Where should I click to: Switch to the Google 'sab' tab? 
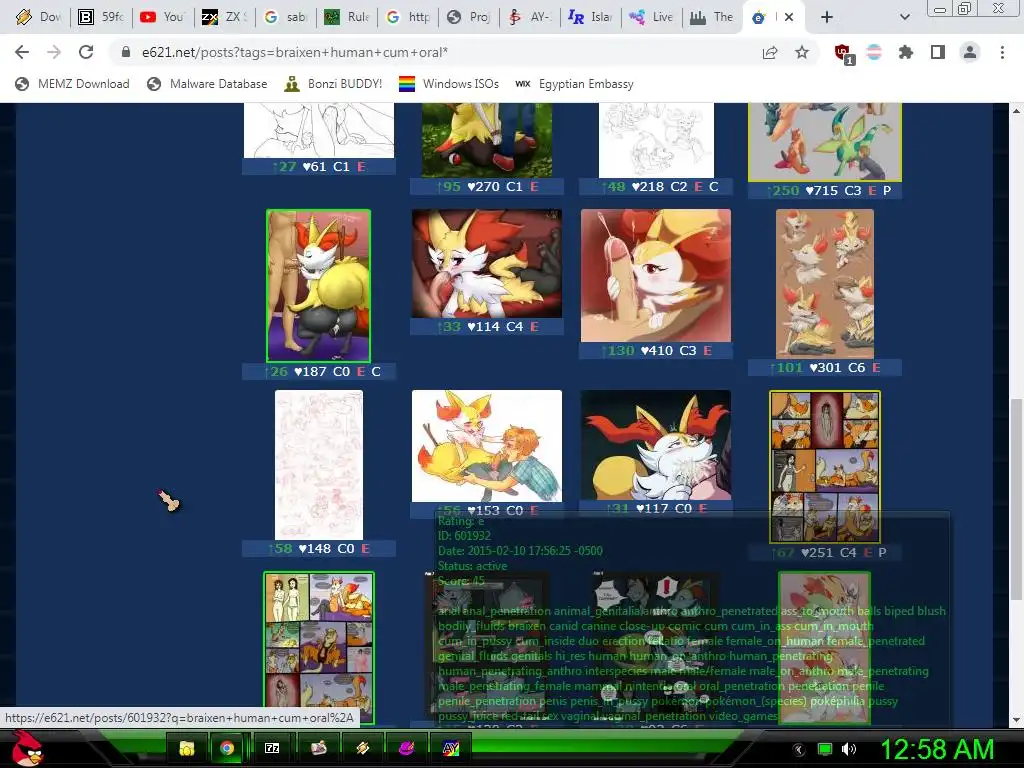point(285,17)
